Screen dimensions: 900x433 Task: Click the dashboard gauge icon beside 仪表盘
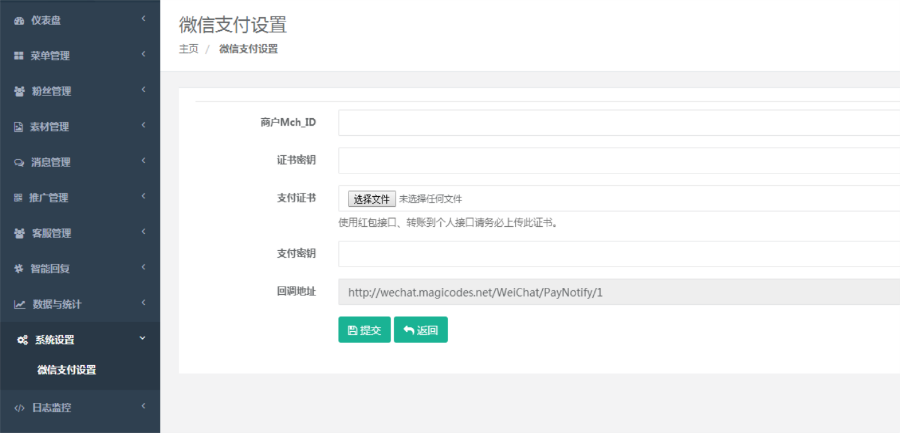click(19, 21)
